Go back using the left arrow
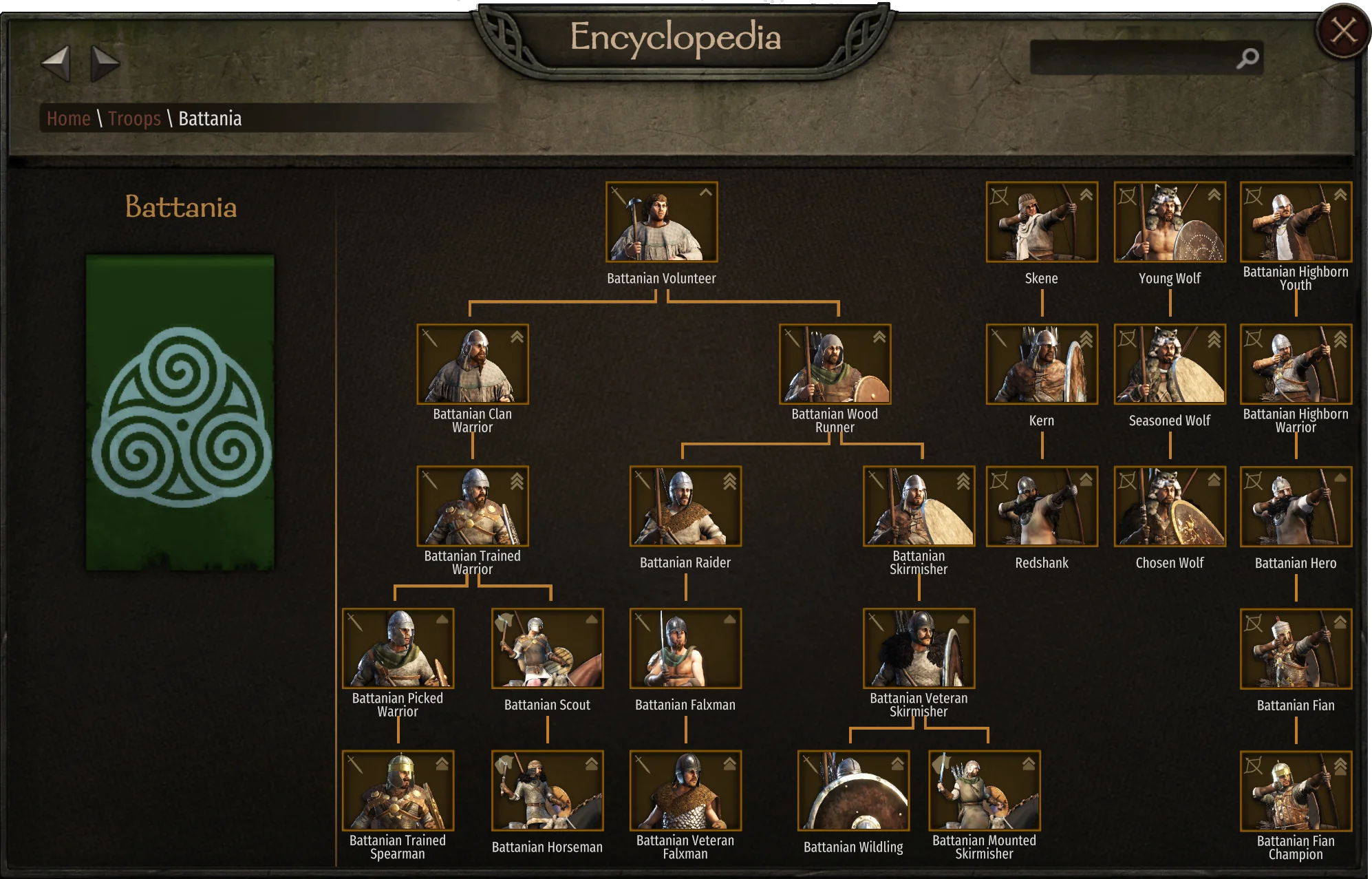Viewport: 1372px width, 879px height. [x=56, y=63]
